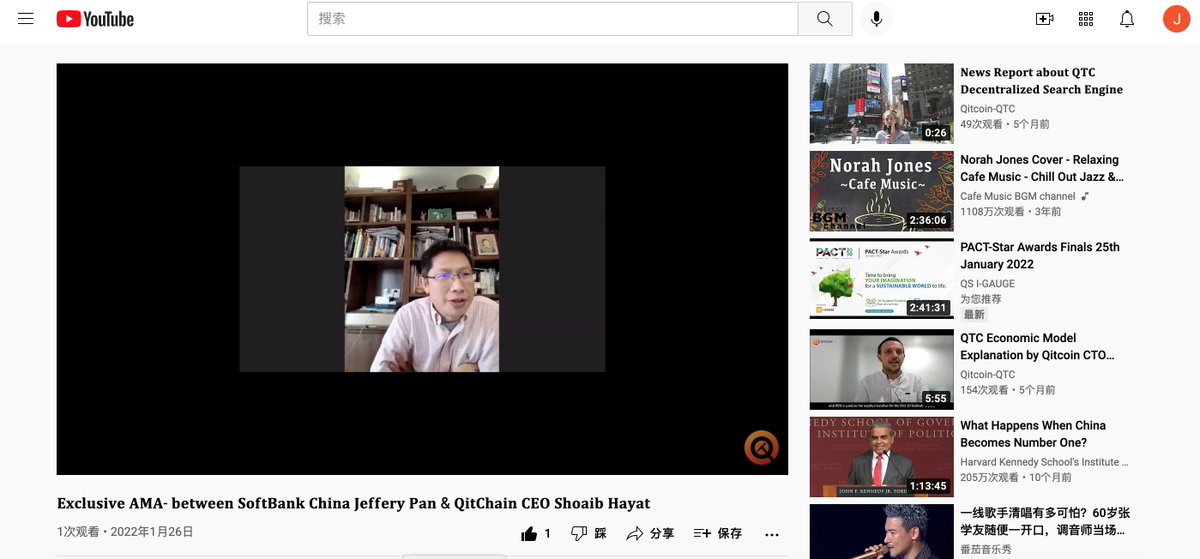Click the search text field

point(553,19)
